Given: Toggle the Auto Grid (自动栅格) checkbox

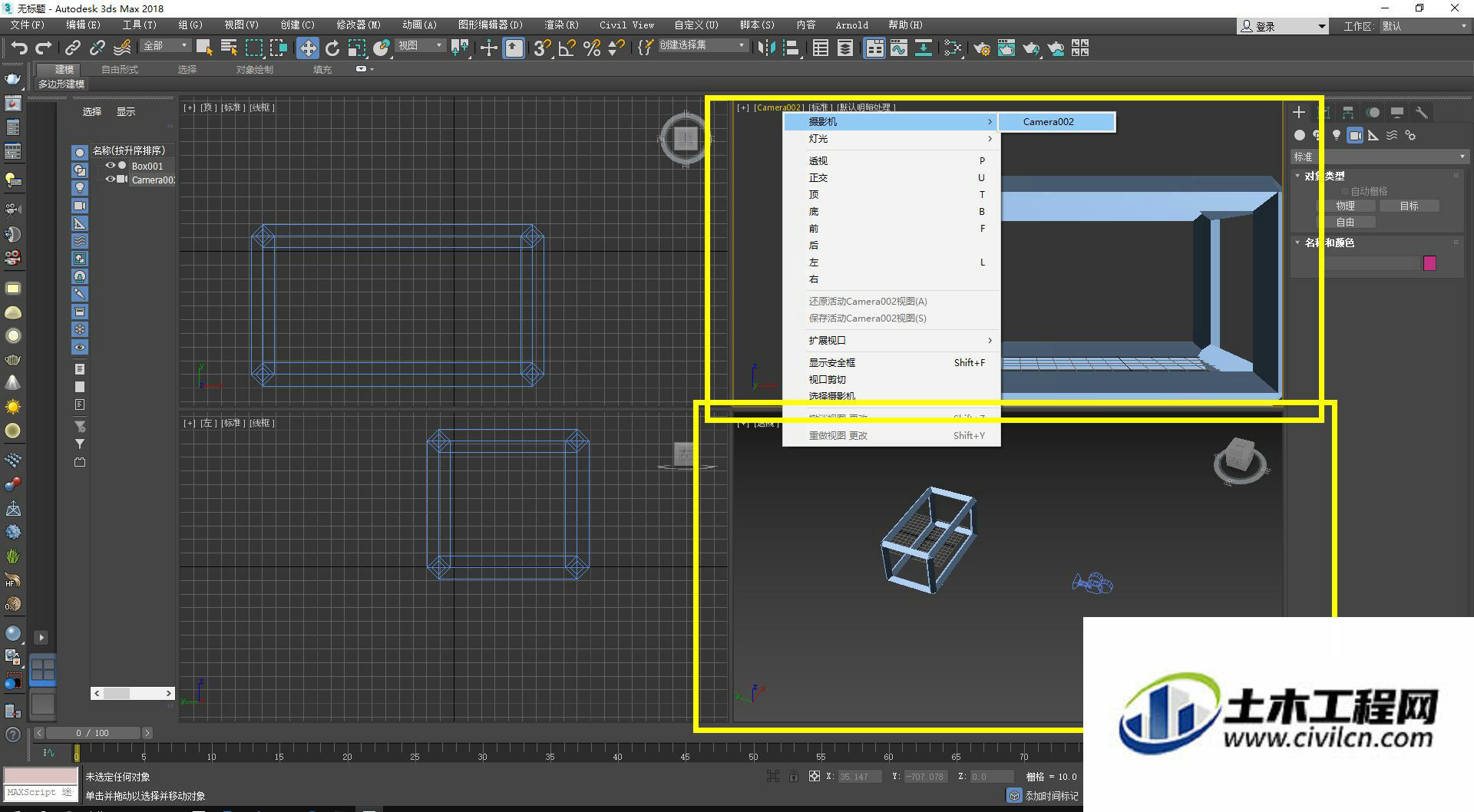Looking at the screenshot, I should (x=1345, y=191).
